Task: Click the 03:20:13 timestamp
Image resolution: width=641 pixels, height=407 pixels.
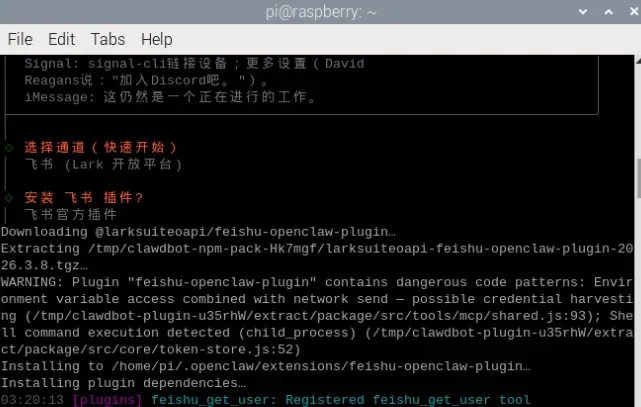Action: pos(33,400)
